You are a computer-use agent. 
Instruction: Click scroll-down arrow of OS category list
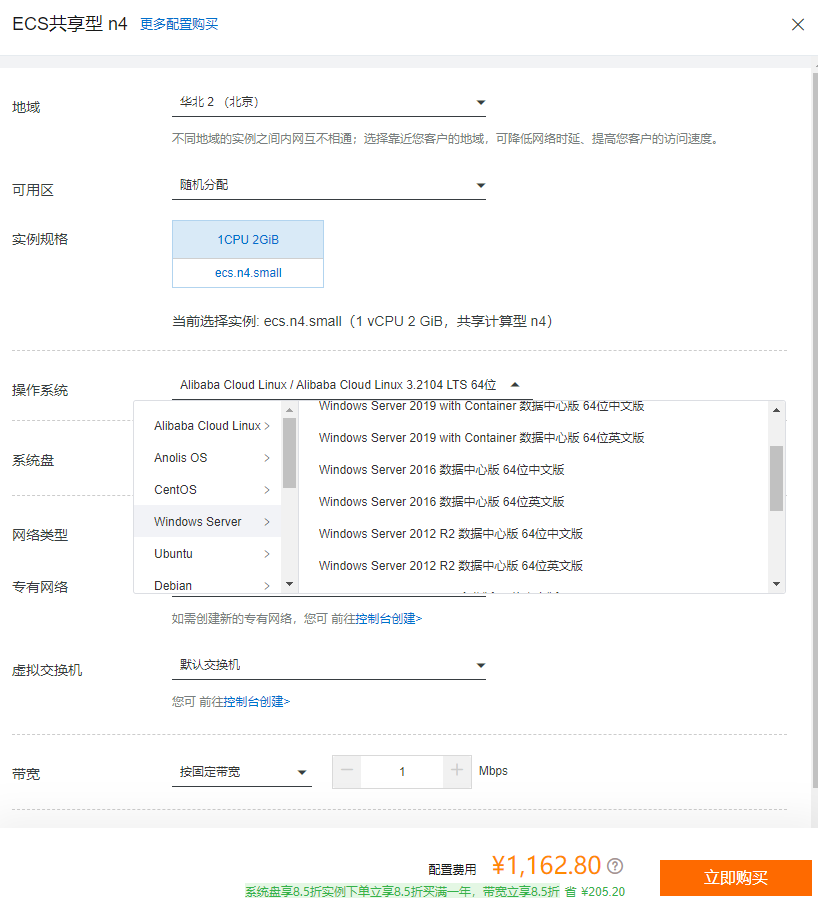tap(289, 584)
